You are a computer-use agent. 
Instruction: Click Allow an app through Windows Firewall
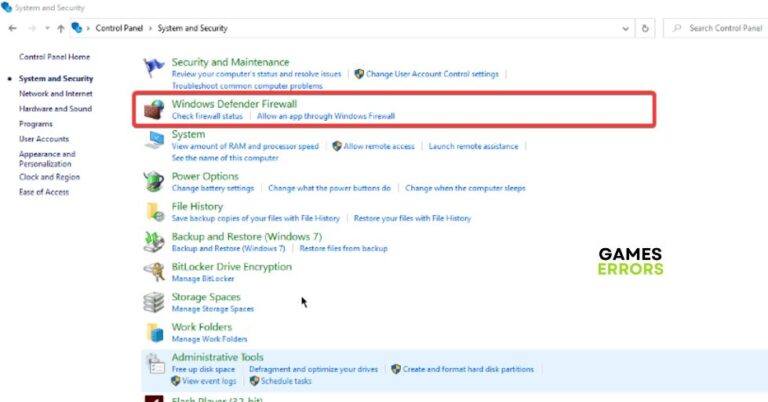click(x=326, y=116)
